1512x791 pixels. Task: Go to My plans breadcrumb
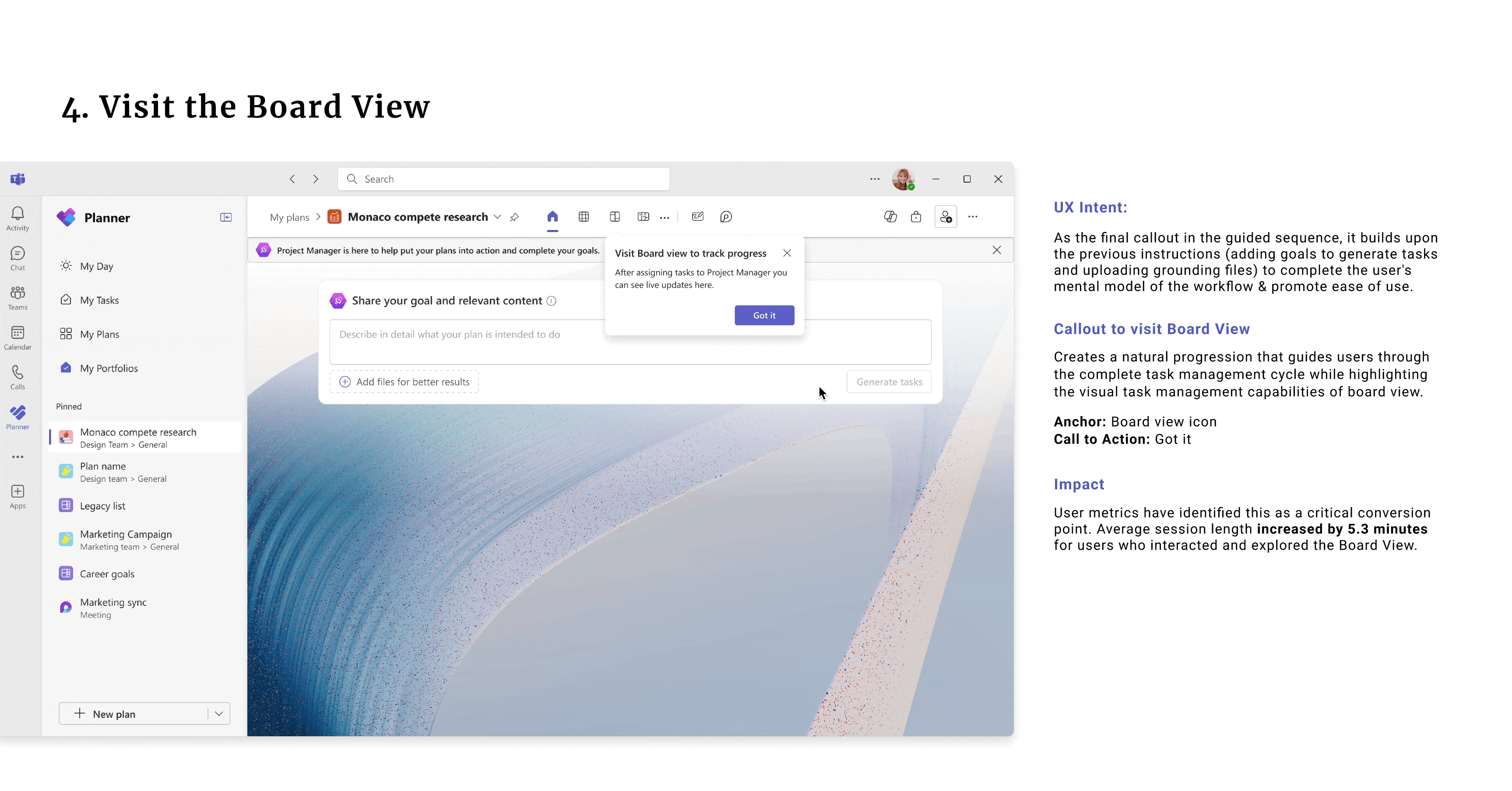pos(289,217)
